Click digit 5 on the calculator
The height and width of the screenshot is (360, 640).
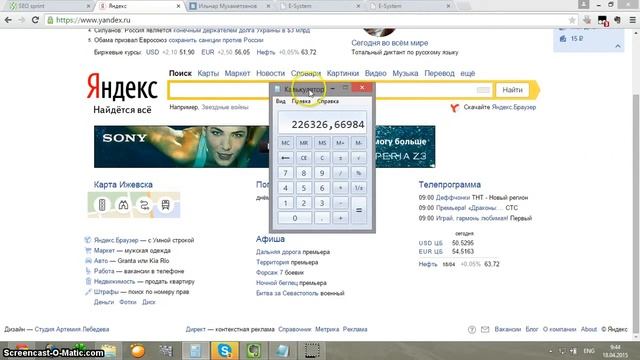pyautogui.click(x=304, y=188)
